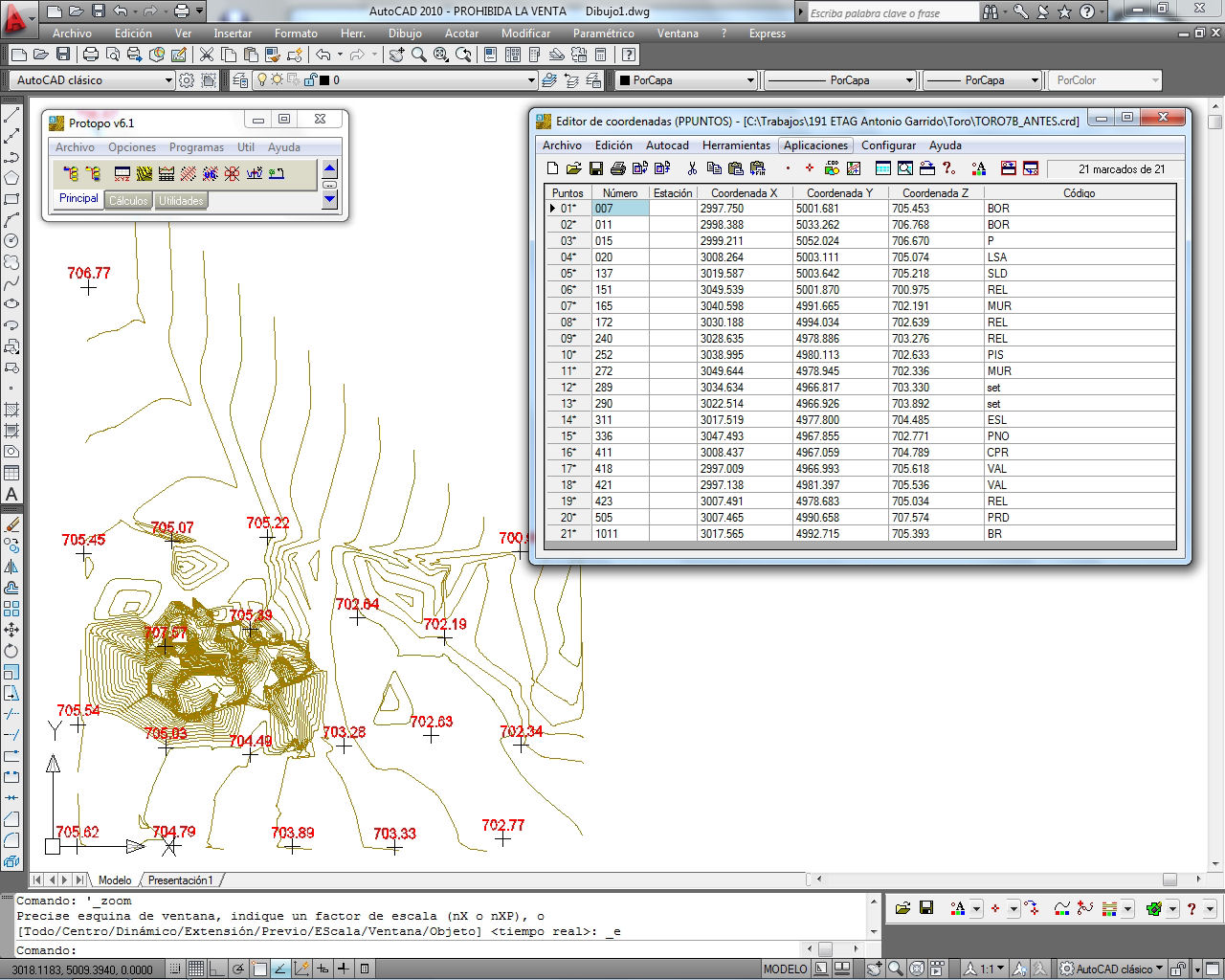Select the Line draw tool
This screenshot has width=1225, height=980.
(11, 116)
